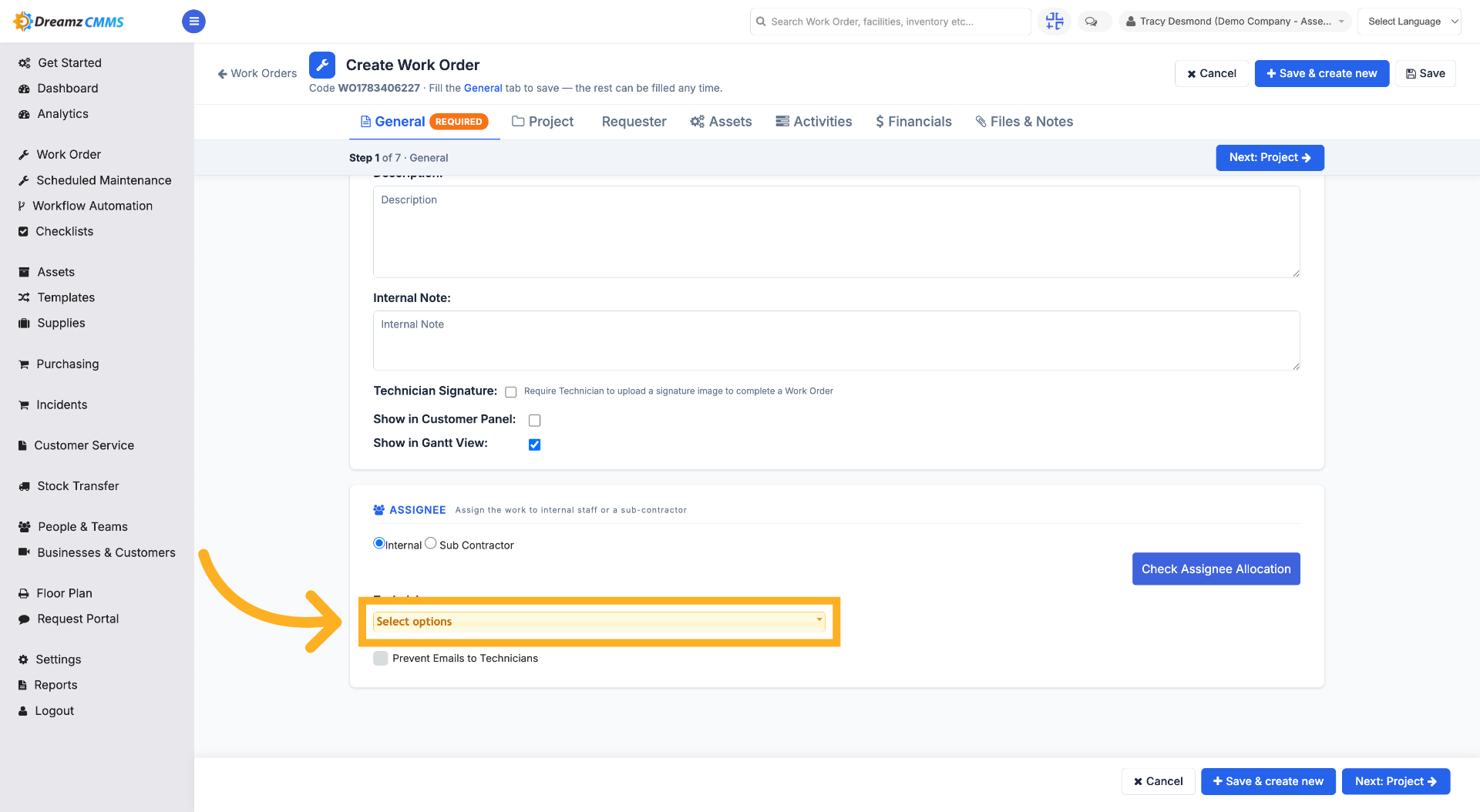Click the Scheduled Maintenance wrench icon
The width and height of the screenshot is (1480, 812).
pyautogui.click(x=24, y=180)
